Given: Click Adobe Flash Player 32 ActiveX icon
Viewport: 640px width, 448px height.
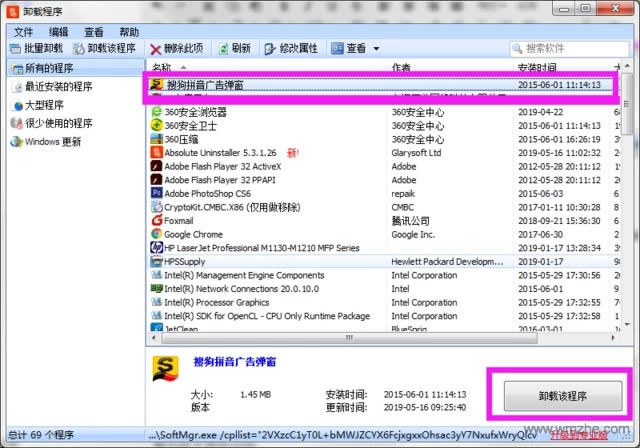Looking at the screenshot, I should click(x=157, y=166).
